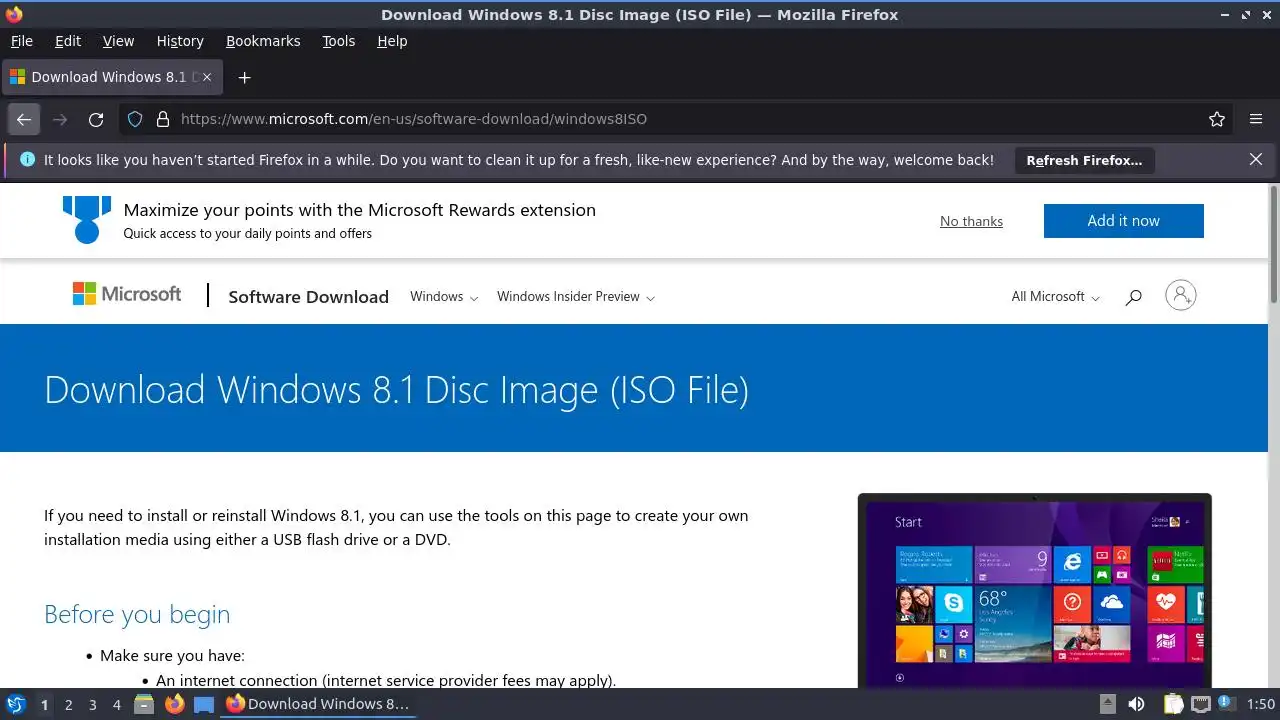Go back using the browser back arrow

[x=24, y=119]
